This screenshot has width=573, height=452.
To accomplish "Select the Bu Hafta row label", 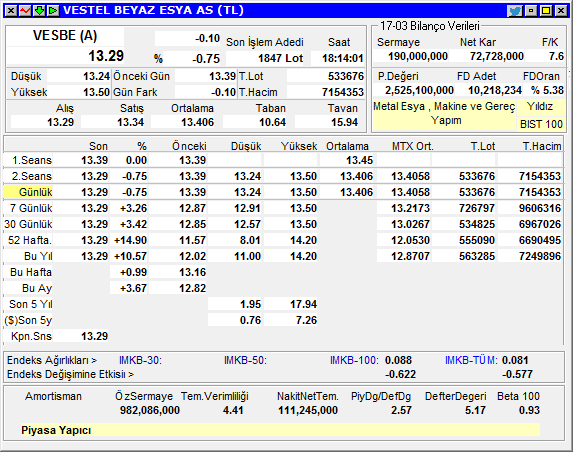I will (x=31, y=272).
